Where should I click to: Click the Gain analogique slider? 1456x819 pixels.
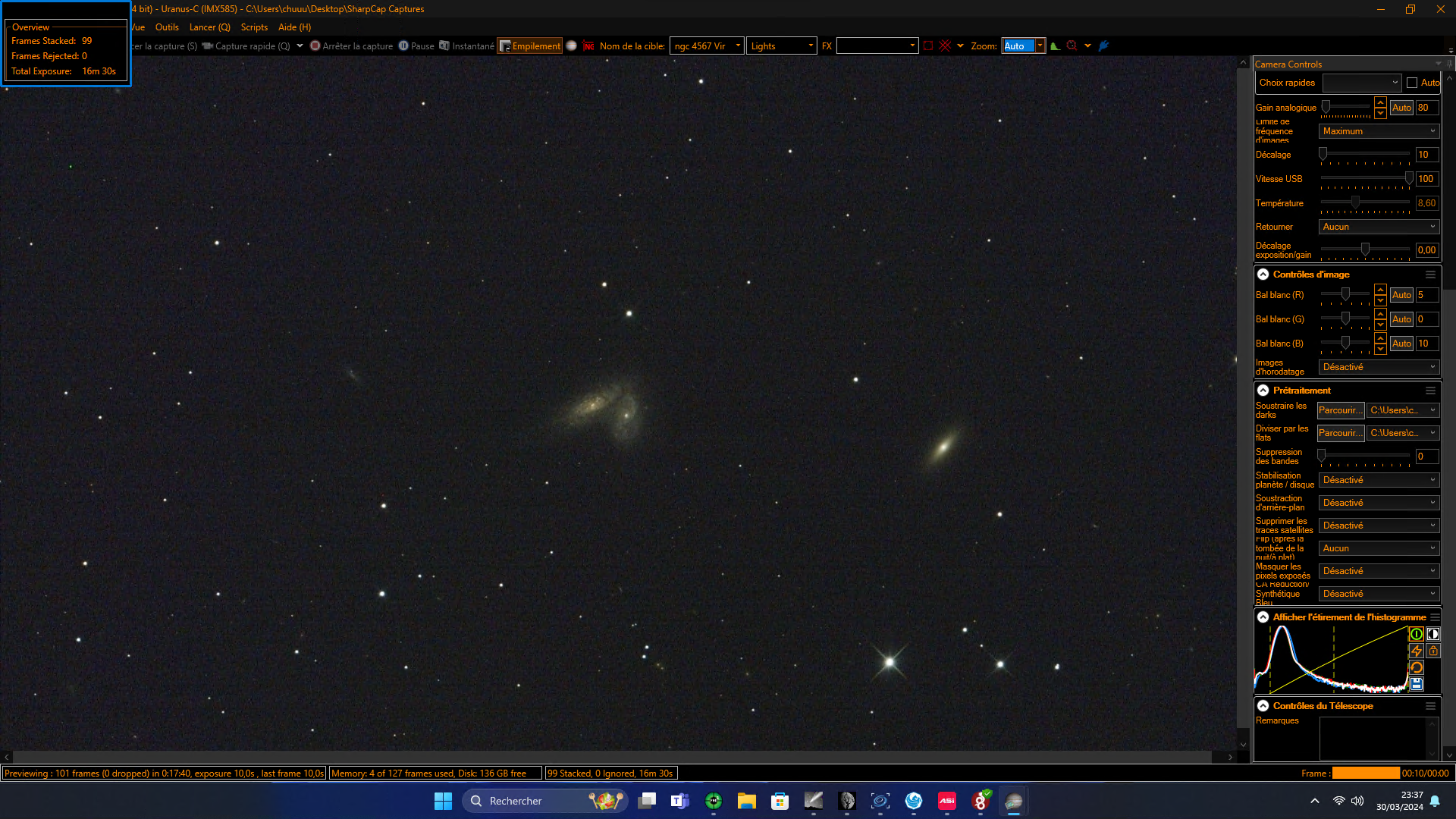coord(1345,108)
